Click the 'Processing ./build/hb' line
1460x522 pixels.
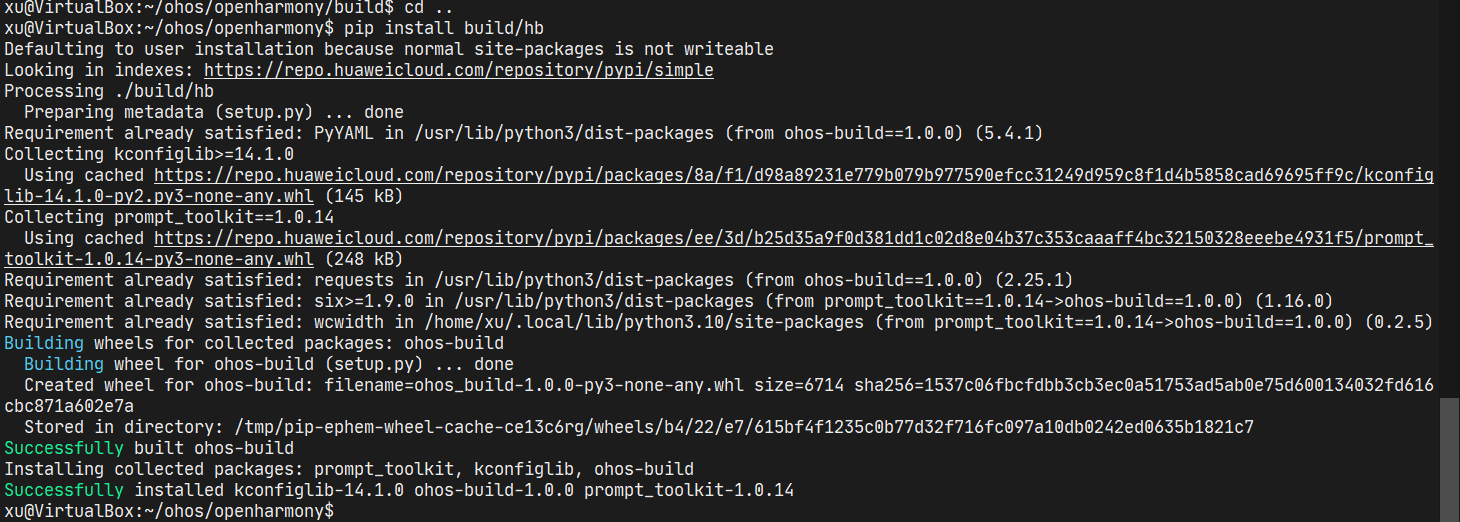[x=108, y=91]
